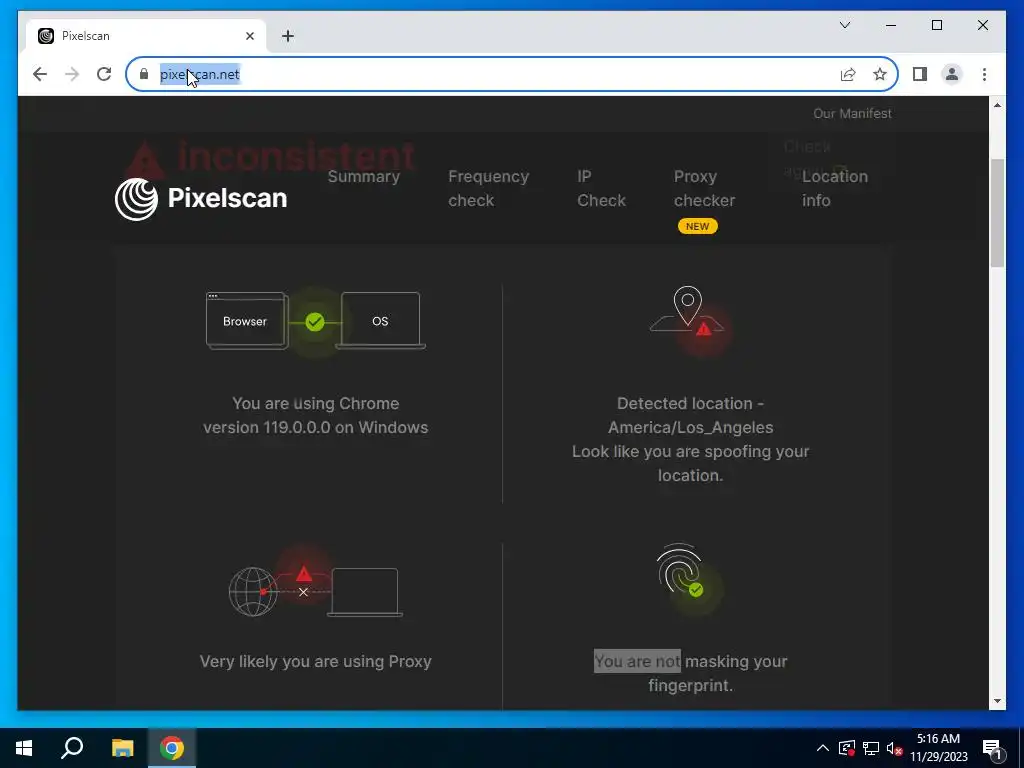Click Chrome icon in taskbar
Viewport: 1024px width, 768px height.
tap(172, 748)
